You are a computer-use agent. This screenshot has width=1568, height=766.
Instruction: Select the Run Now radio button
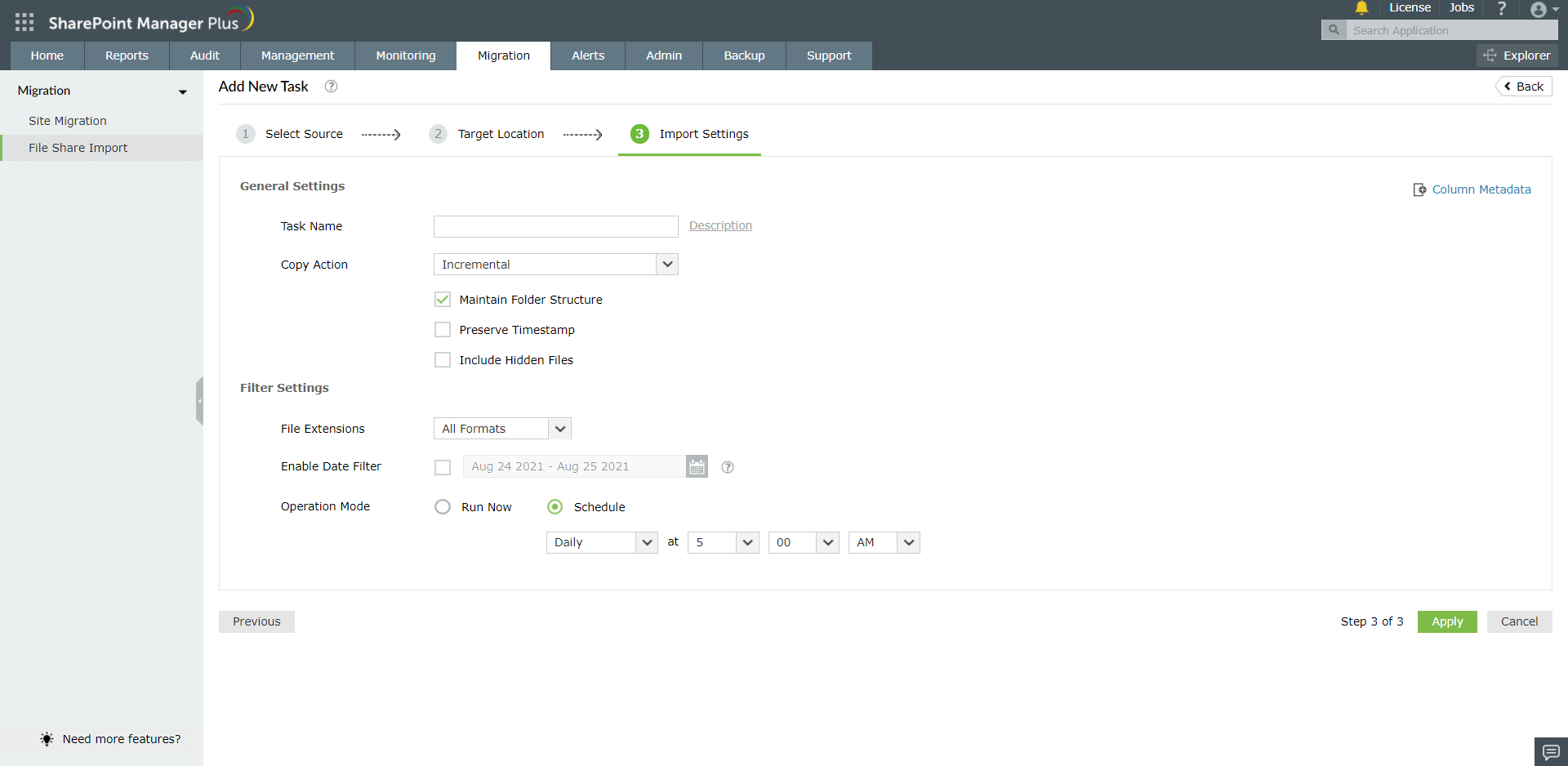tap(443, 507)
